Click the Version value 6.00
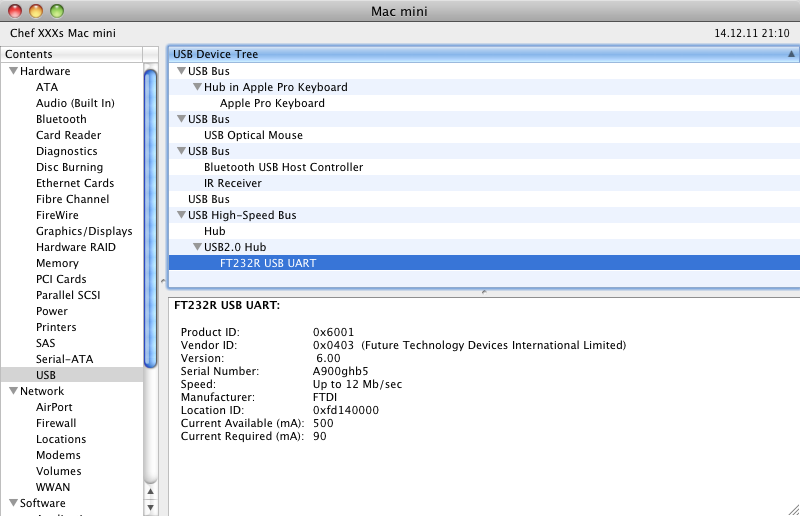 [x=328, y=358]
